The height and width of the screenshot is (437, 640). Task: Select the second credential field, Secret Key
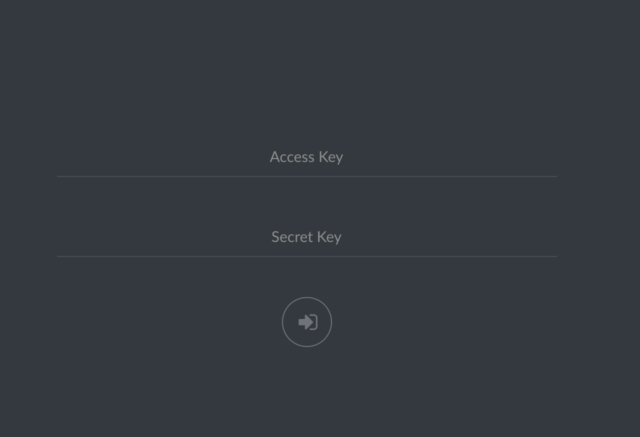[307, 237]
